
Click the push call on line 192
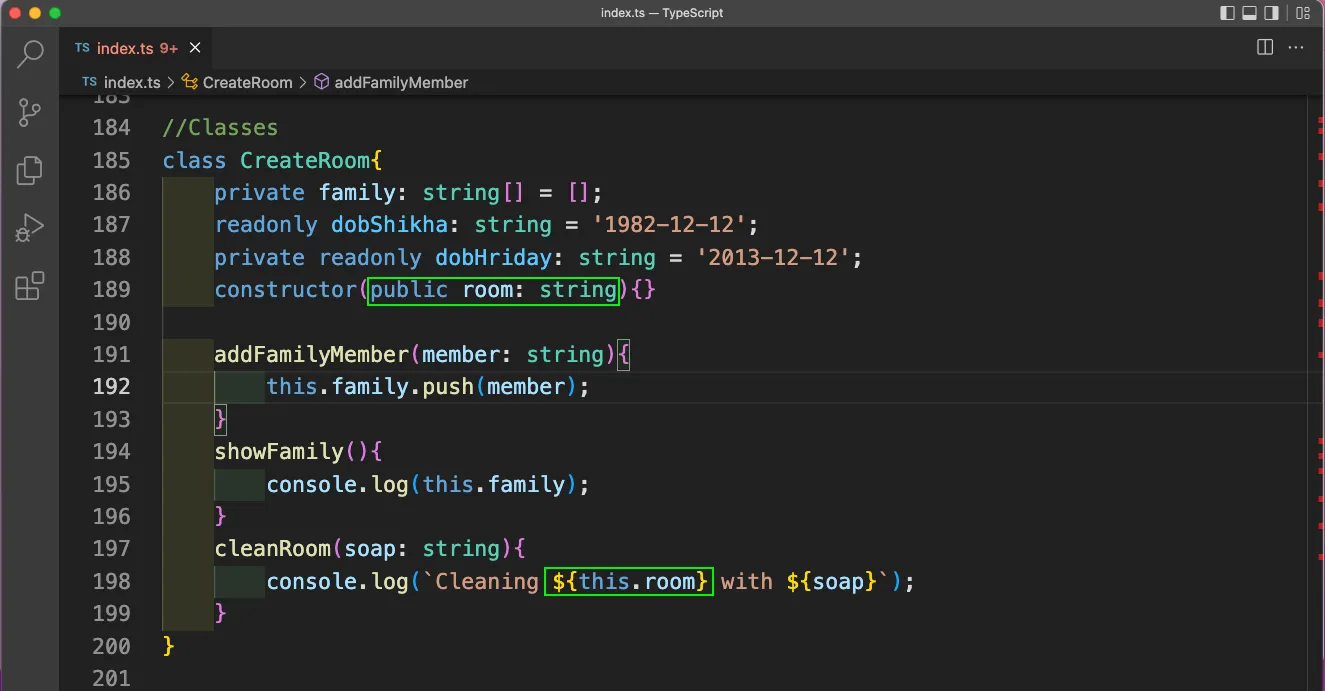[448, 387]
